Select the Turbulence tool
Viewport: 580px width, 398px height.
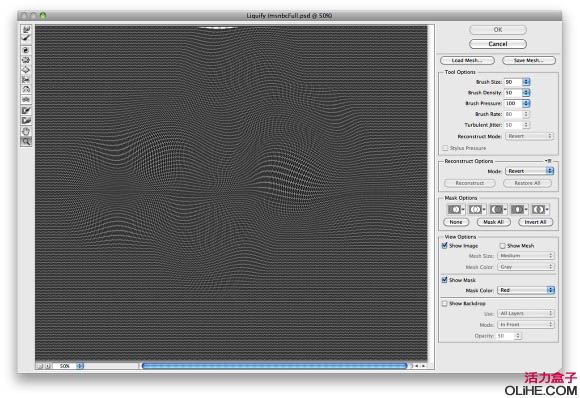tap(26, 100)
